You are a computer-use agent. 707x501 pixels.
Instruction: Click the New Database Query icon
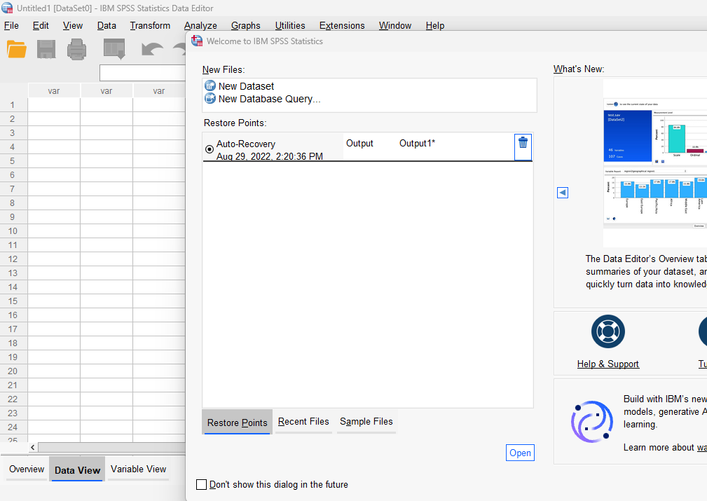point(210,98)
